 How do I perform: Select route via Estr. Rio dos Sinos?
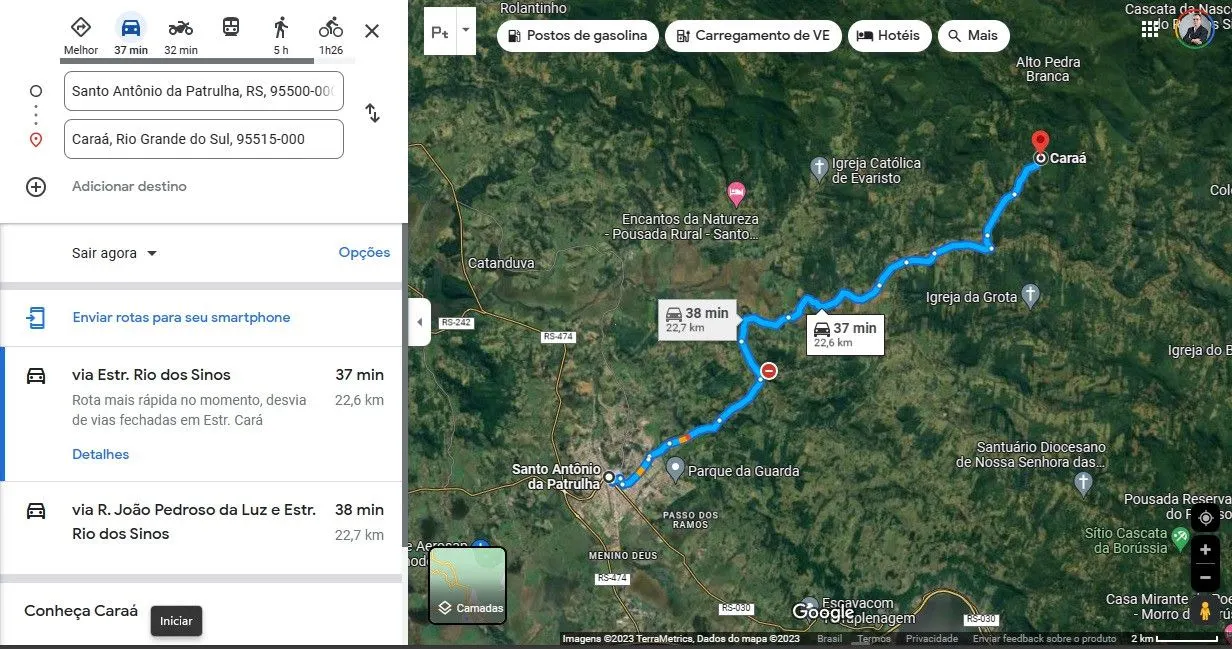point(203,414)
